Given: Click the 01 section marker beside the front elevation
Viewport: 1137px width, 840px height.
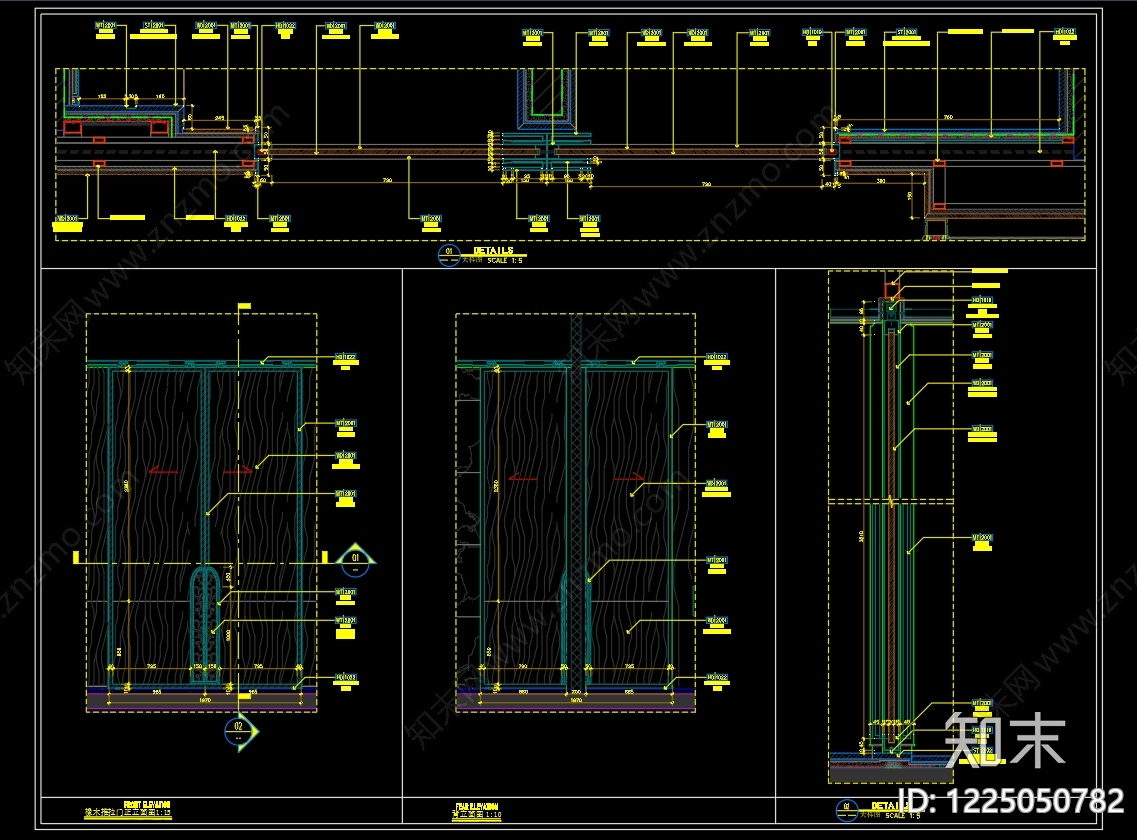Looking at the screenshot, I should click(355, 560).
